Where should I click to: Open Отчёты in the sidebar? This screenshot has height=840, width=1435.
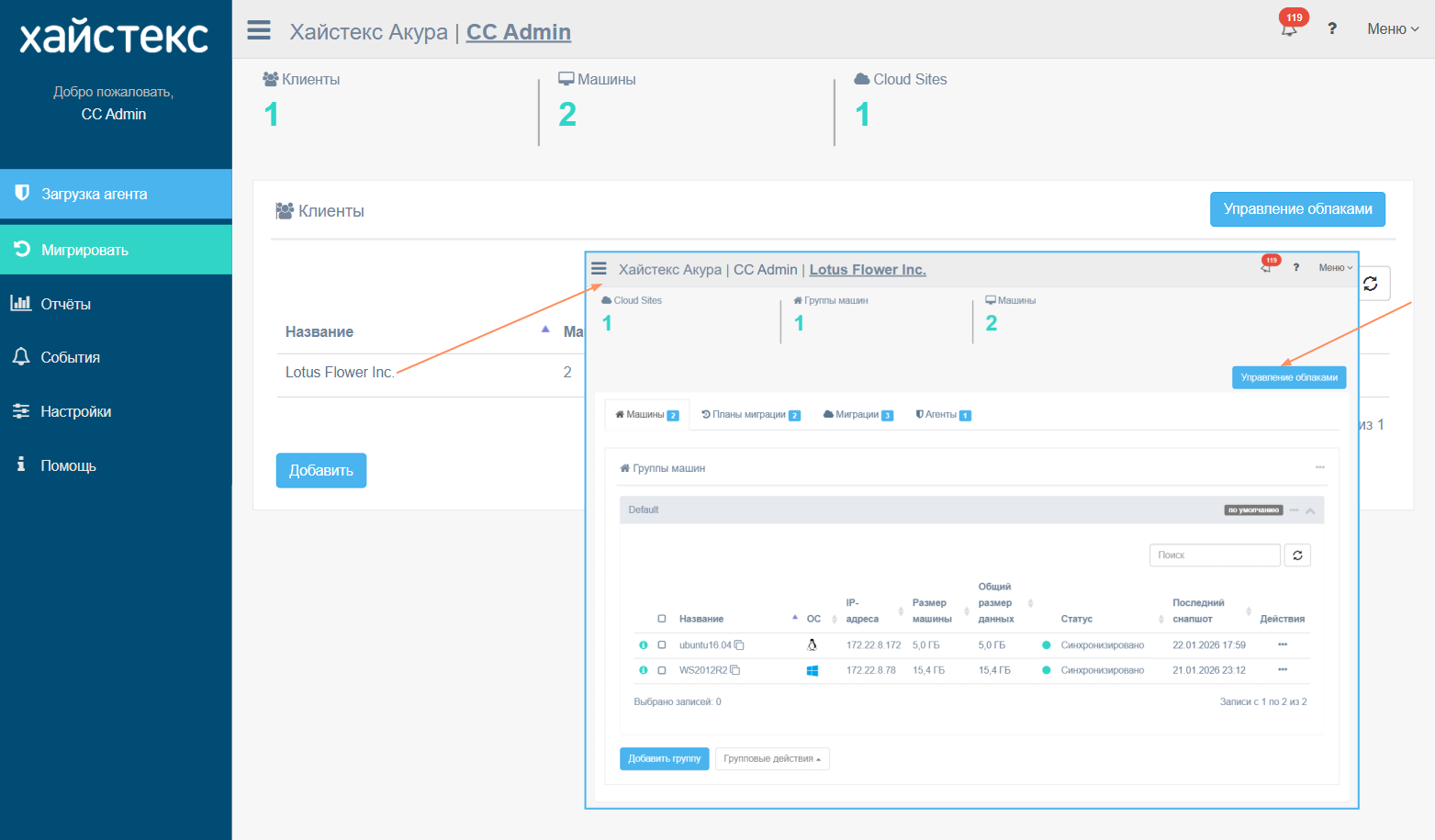[65, 304]
